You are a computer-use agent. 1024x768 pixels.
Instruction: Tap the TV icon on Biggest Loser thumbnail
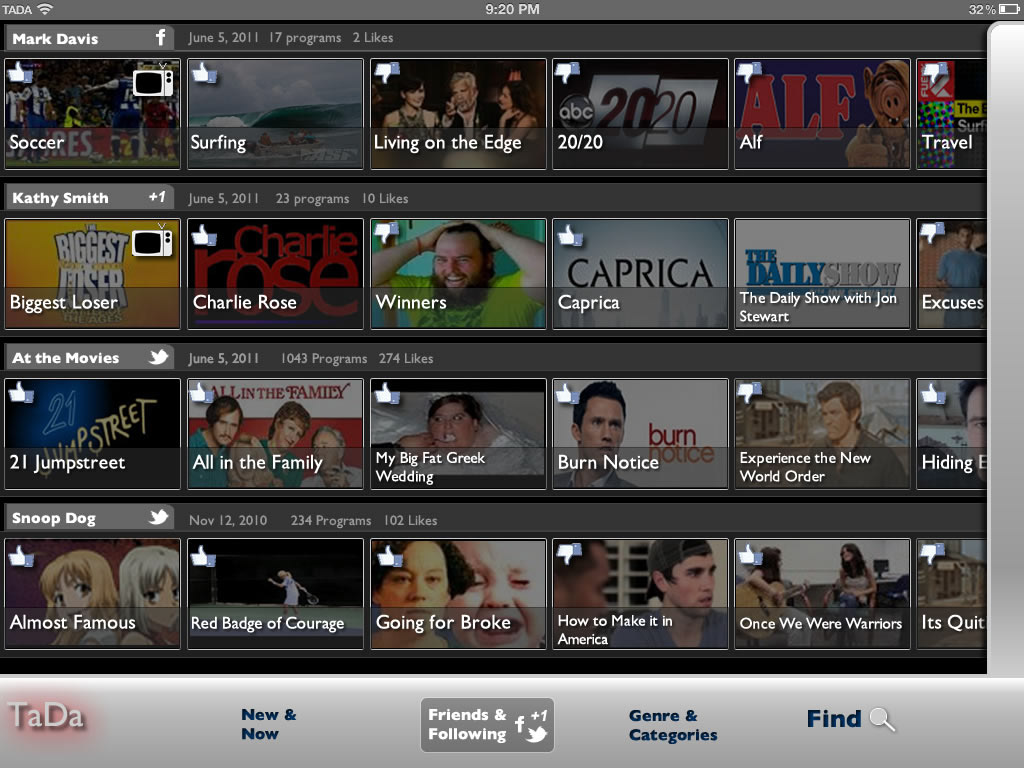point(152,241)
